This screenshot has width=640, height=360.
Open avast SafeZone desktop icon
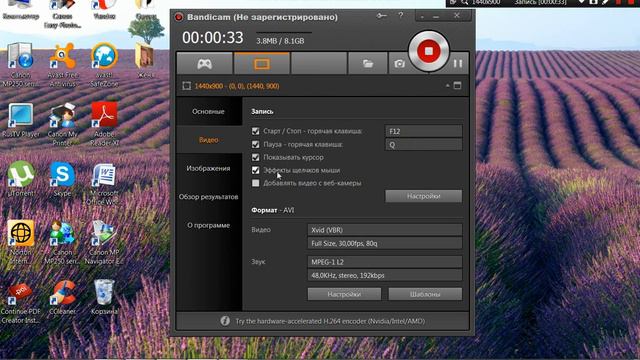[104, 64]
